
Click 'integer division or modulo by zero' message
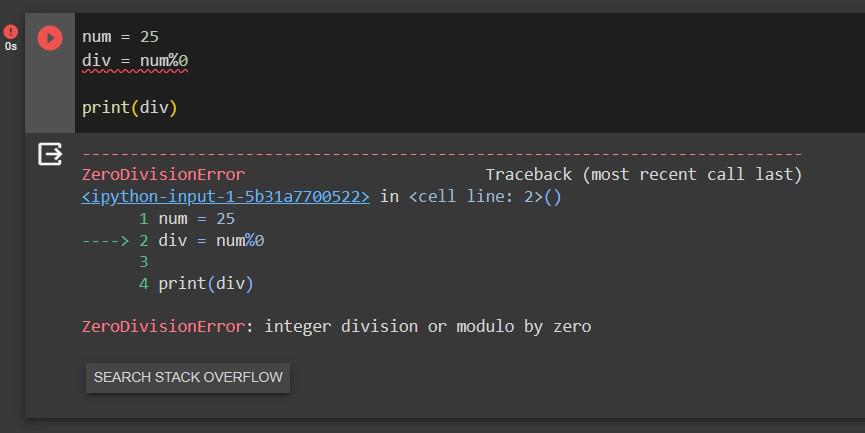pyautogui.click(x=427, y=326)
